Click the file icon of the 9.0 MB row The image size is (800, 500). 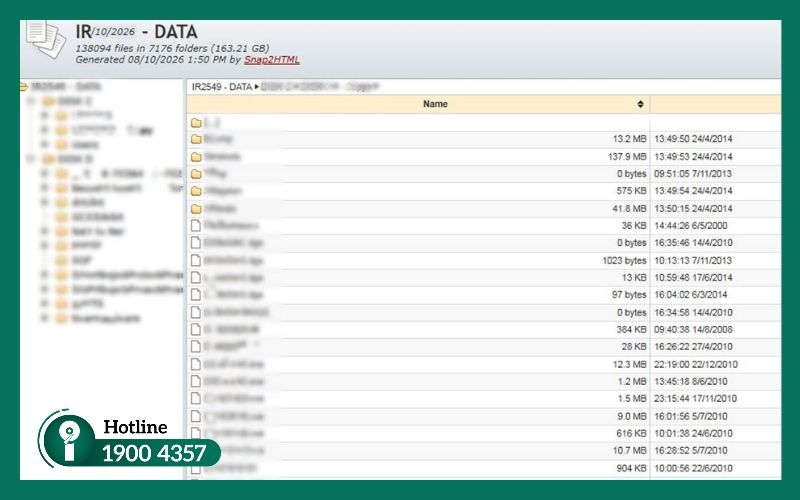195,416
